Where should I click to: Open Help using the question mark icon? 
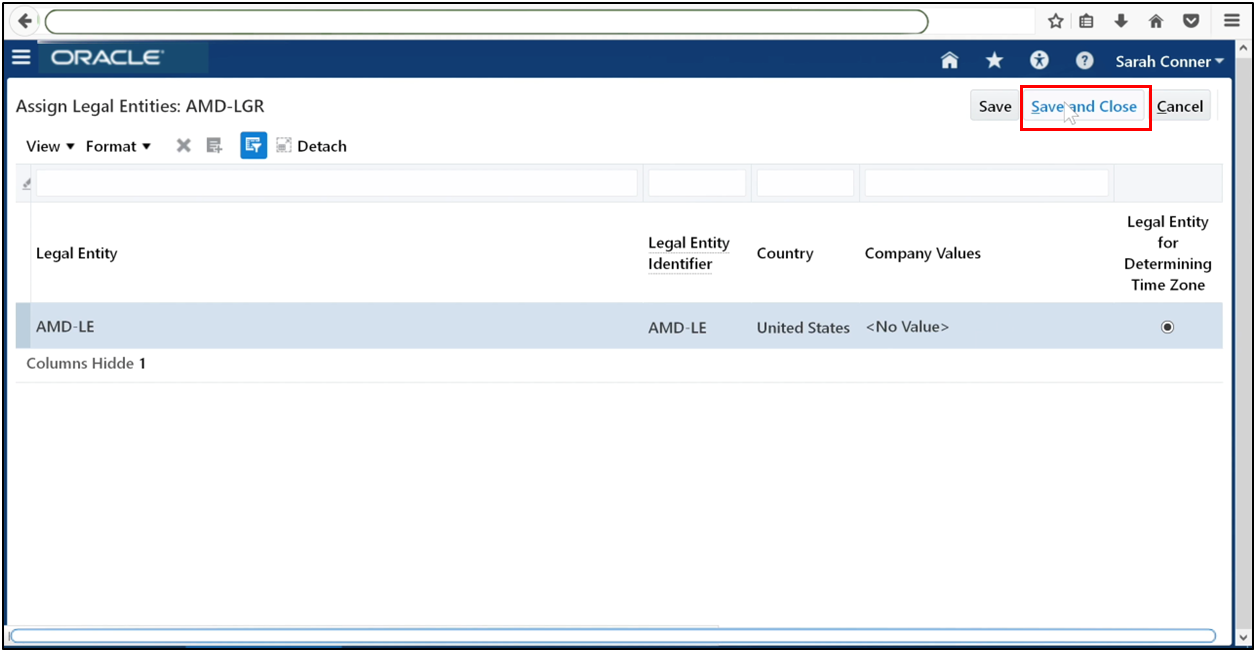point(1084,60)
